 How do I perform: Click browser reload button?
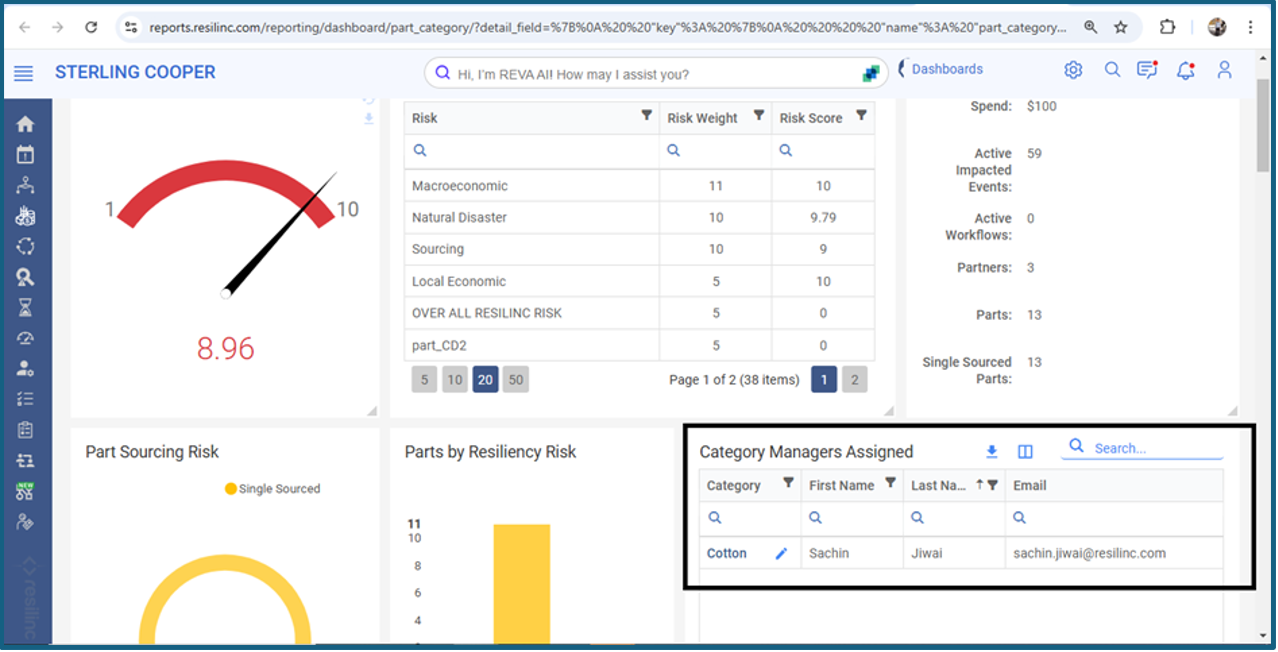(x=91, y=28)
